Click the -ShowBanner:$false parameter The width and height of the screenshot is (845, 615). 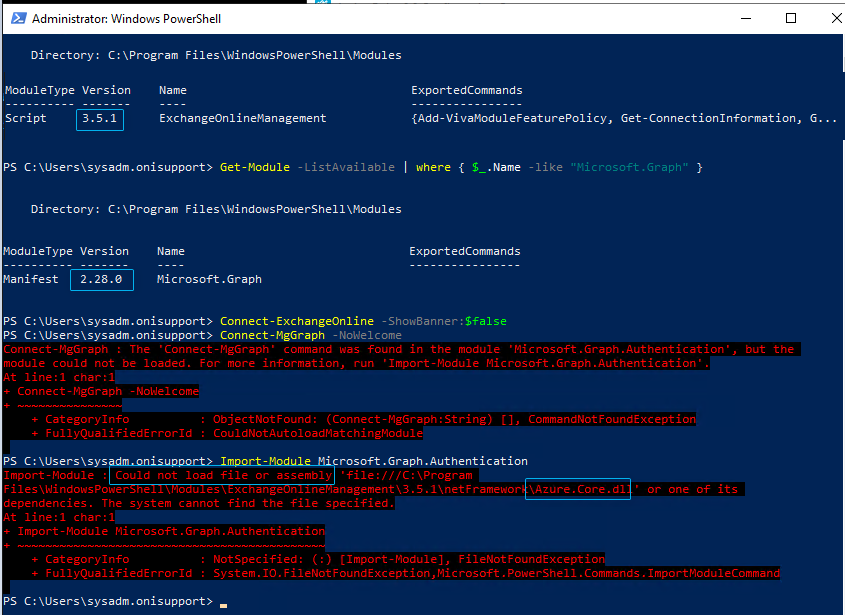444,321
